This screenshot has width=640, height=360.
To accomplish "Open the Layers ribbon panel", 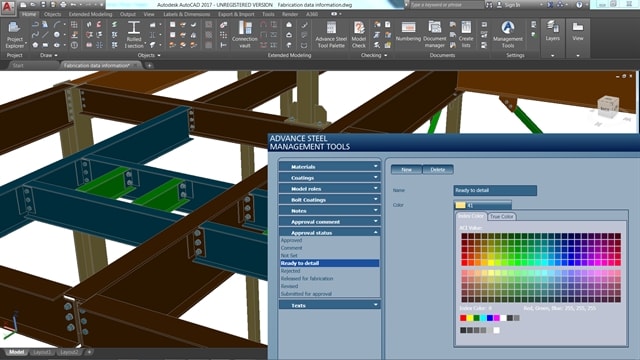I will 553,31.
